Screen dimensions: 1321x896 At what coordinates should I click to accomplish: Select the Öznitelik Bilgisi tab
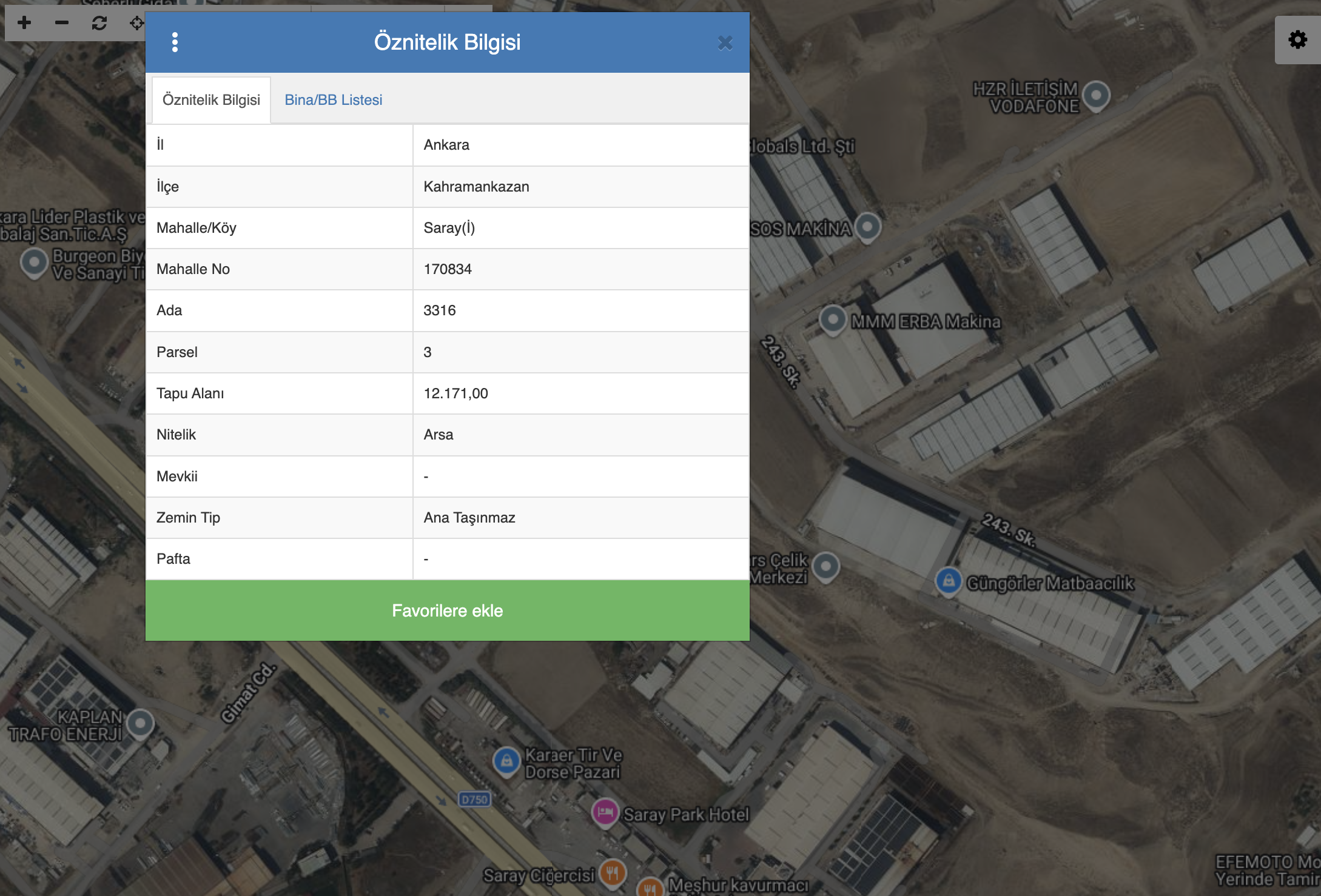click(x=211, y=100)
